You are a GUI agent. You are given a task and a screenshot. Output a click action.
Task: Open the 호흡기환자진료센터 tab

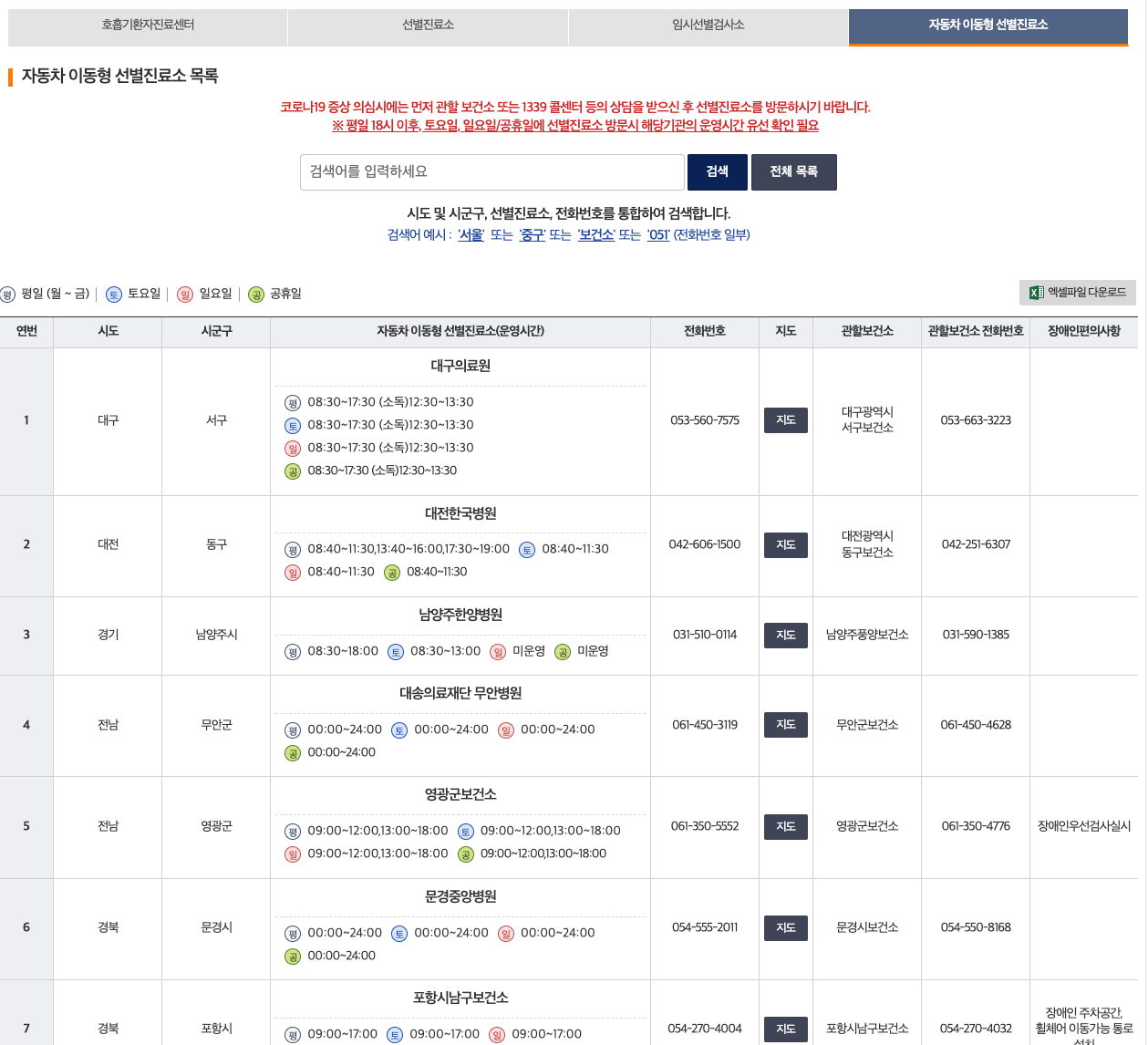[148, 26]
